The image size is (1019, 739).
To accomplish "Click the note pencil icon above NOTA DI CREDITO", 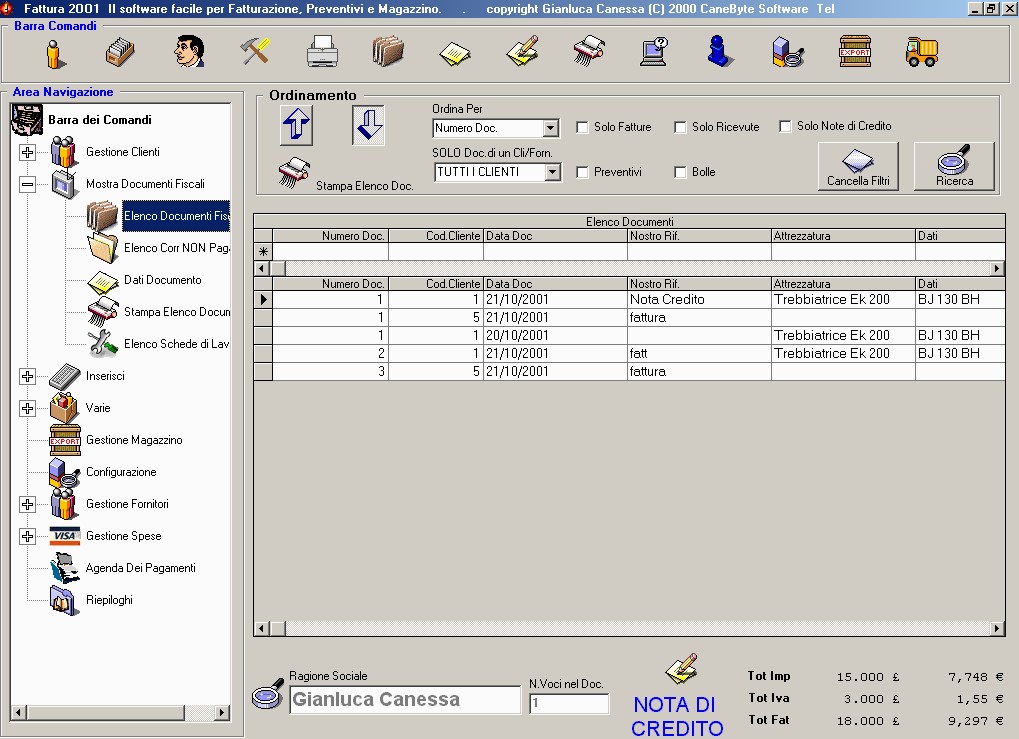I will (x=681, y=669).
